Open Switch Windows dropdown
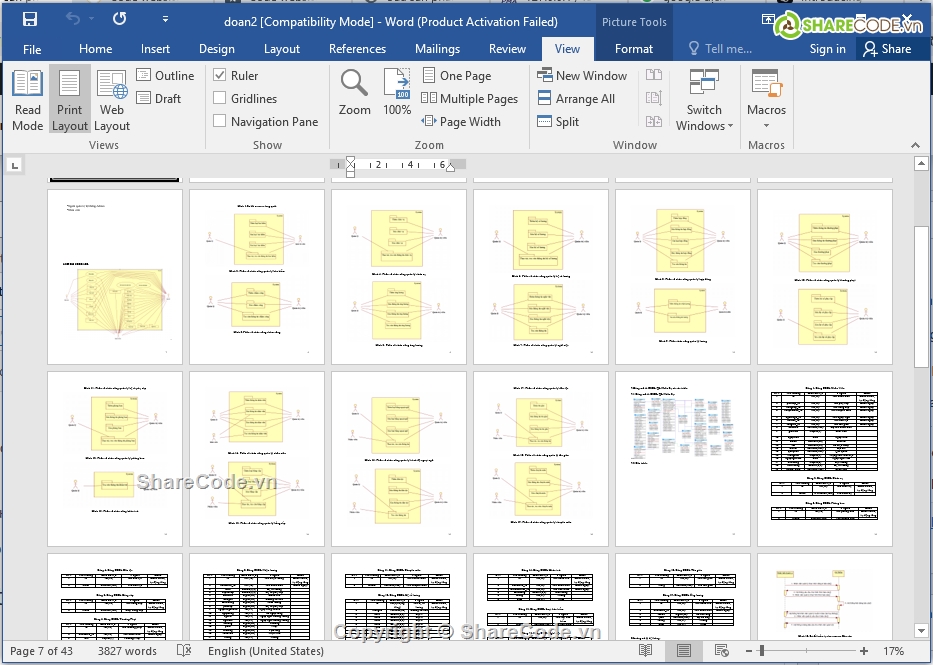Image resolution: width=933 pixels, height=665 pixels. (705, 99)
